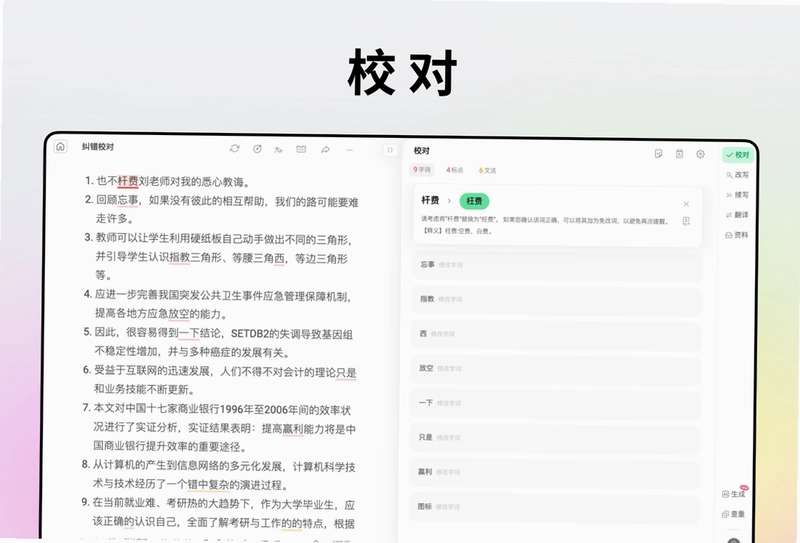Open the clipboard report icon in 校对 panel

(x=679, y=154)
